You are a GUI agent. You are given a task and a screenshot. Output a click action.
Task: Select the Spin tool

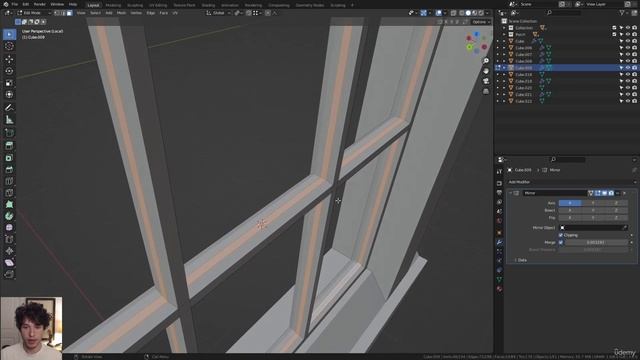click(x=9, y=216)
